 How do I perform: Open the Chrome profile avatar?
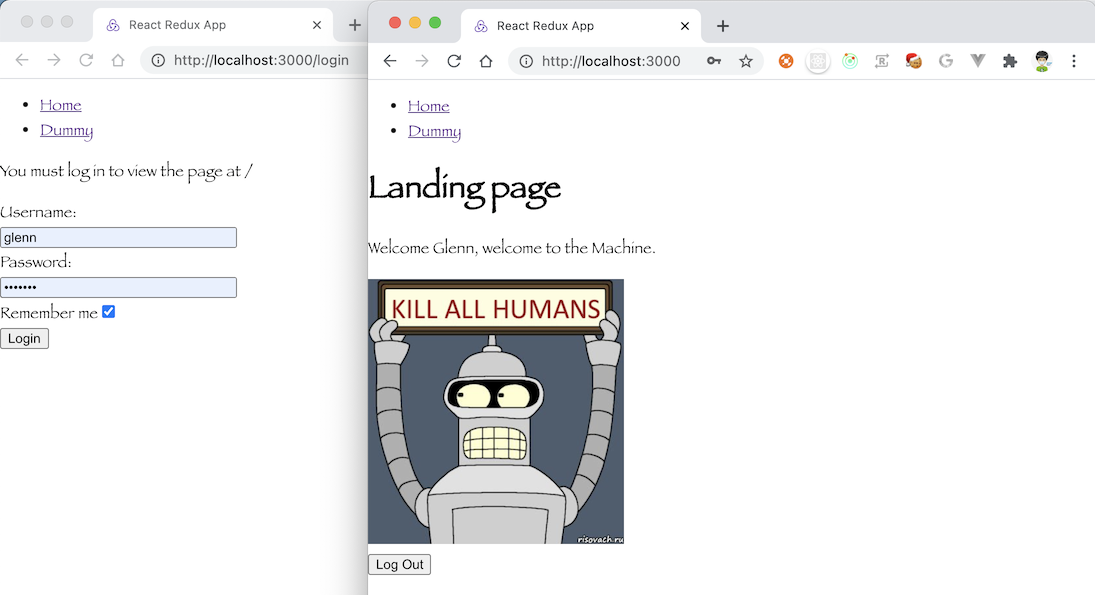(1042, 61)
